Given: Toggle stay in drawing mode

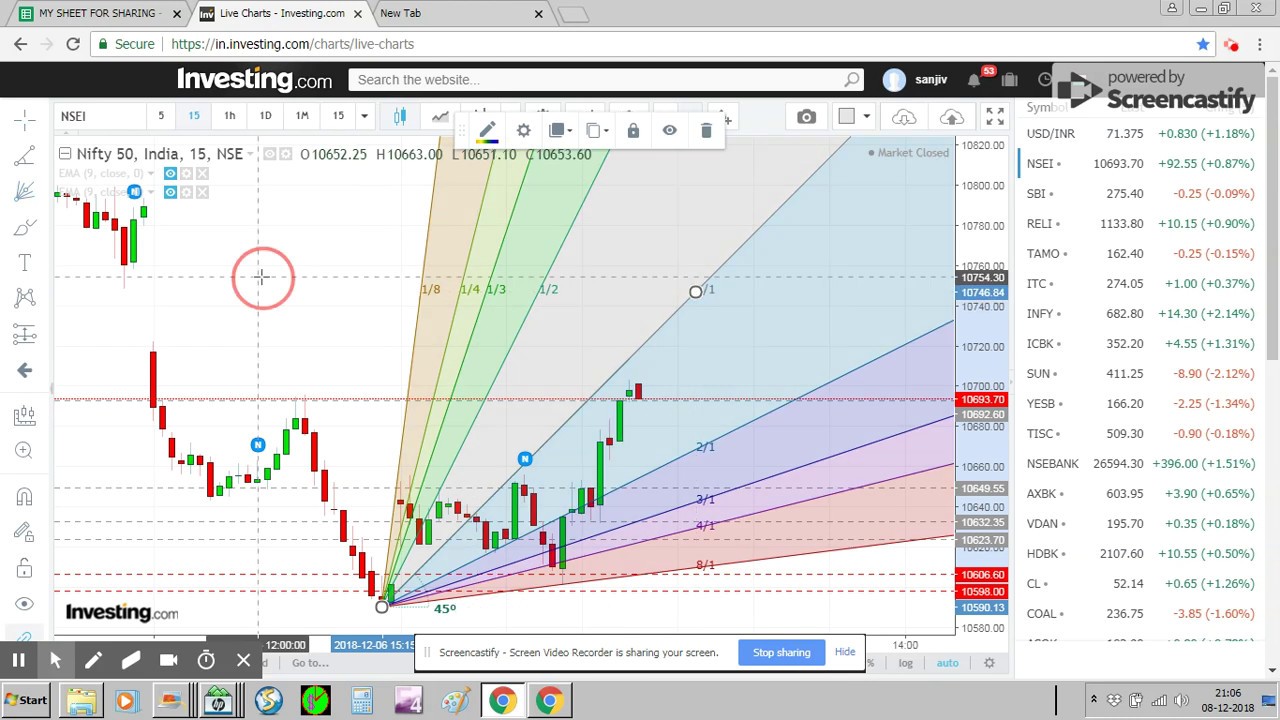Looking at the screenshot, I should [x=25, y=533].
